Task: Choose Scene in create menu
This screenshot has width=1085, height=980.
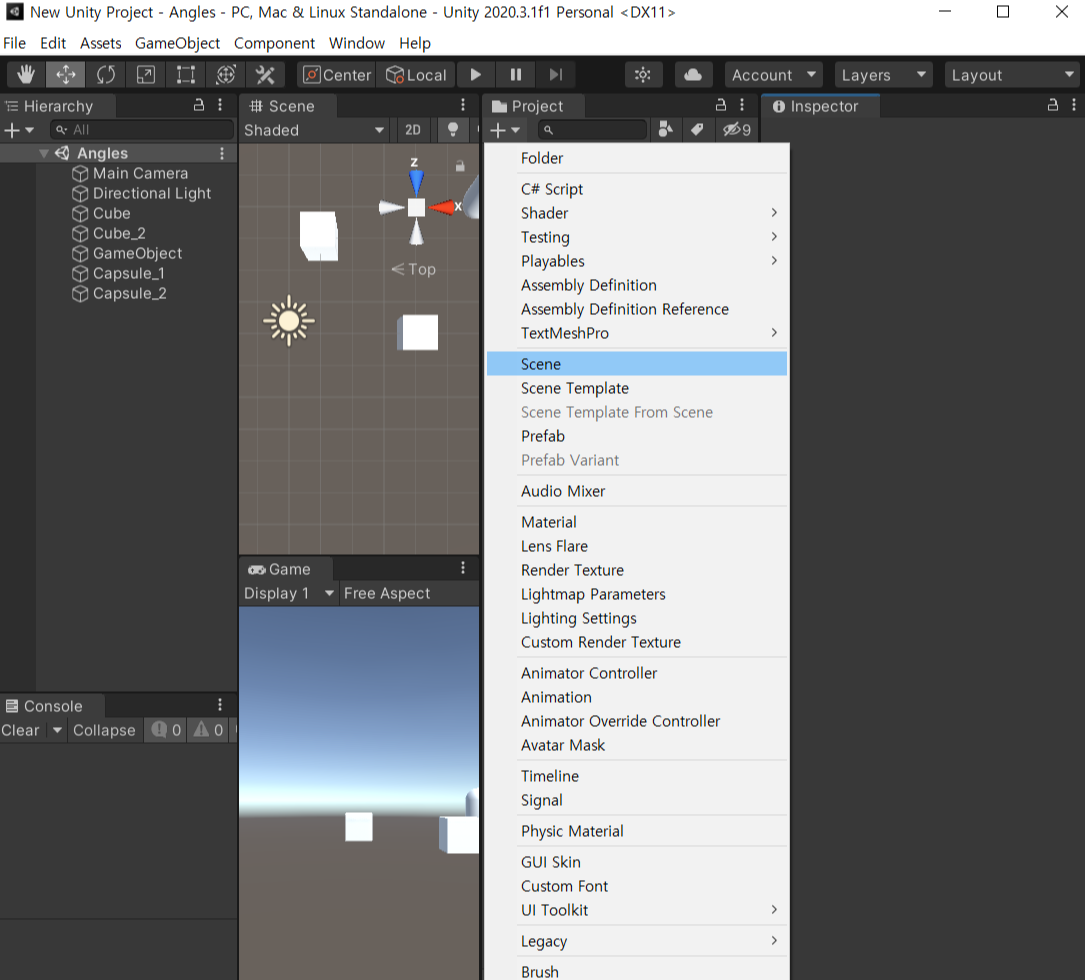Action: tap(637, 364)
